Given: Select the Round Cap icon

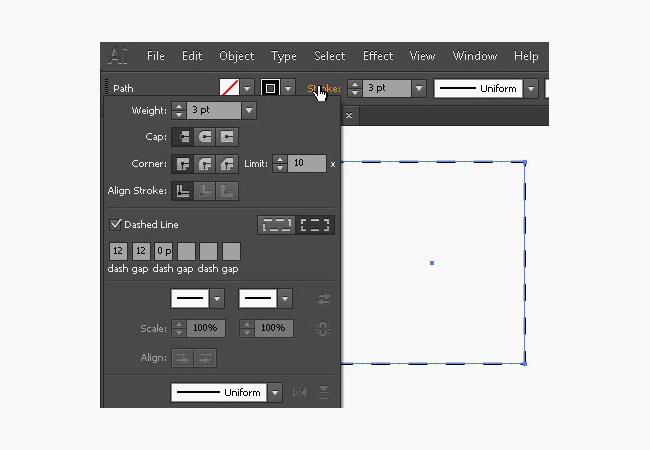Looking at the screenshot, I should click(206, 137).
